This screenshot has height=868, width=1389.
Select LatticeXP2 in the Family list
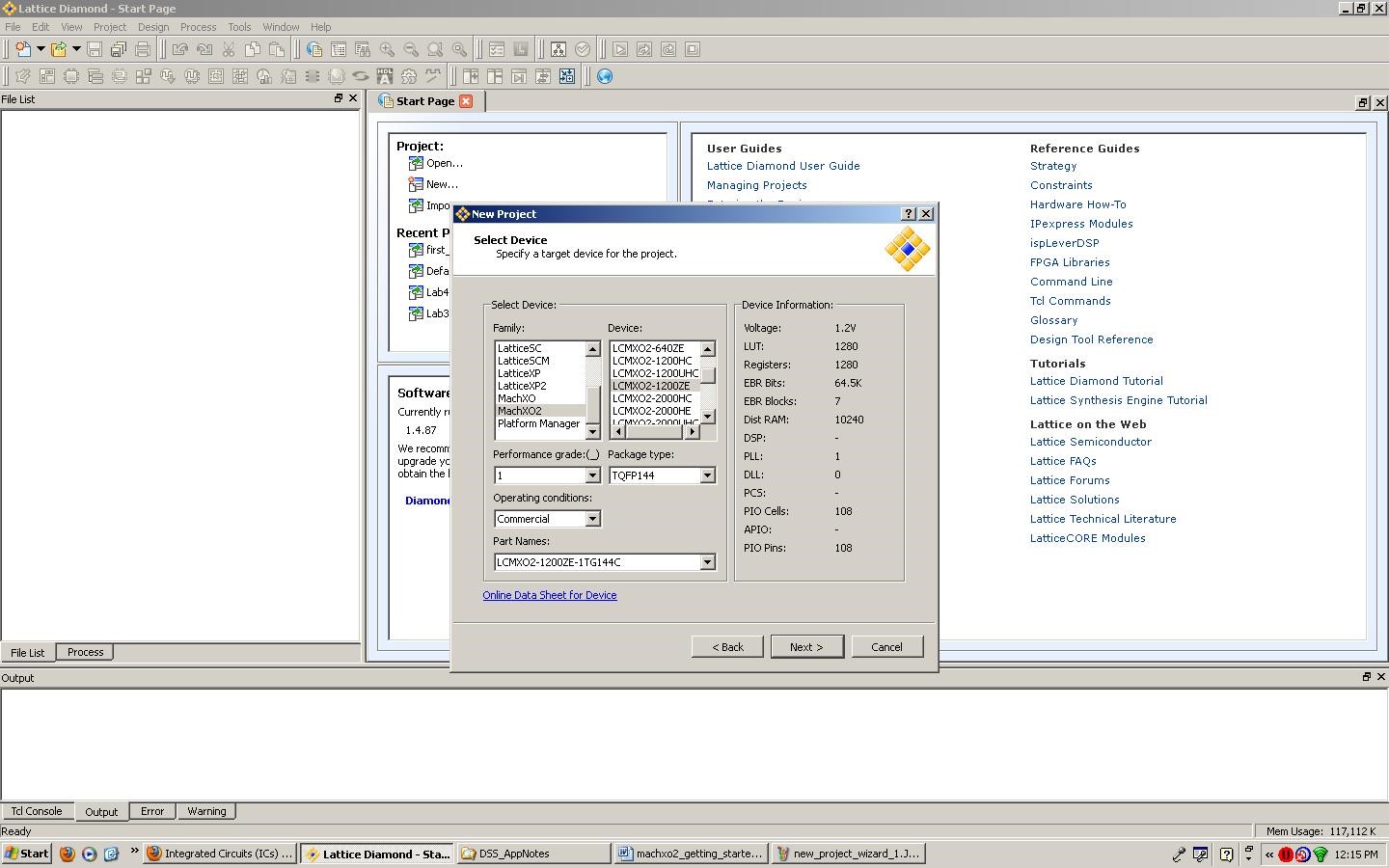click(522, 386)
